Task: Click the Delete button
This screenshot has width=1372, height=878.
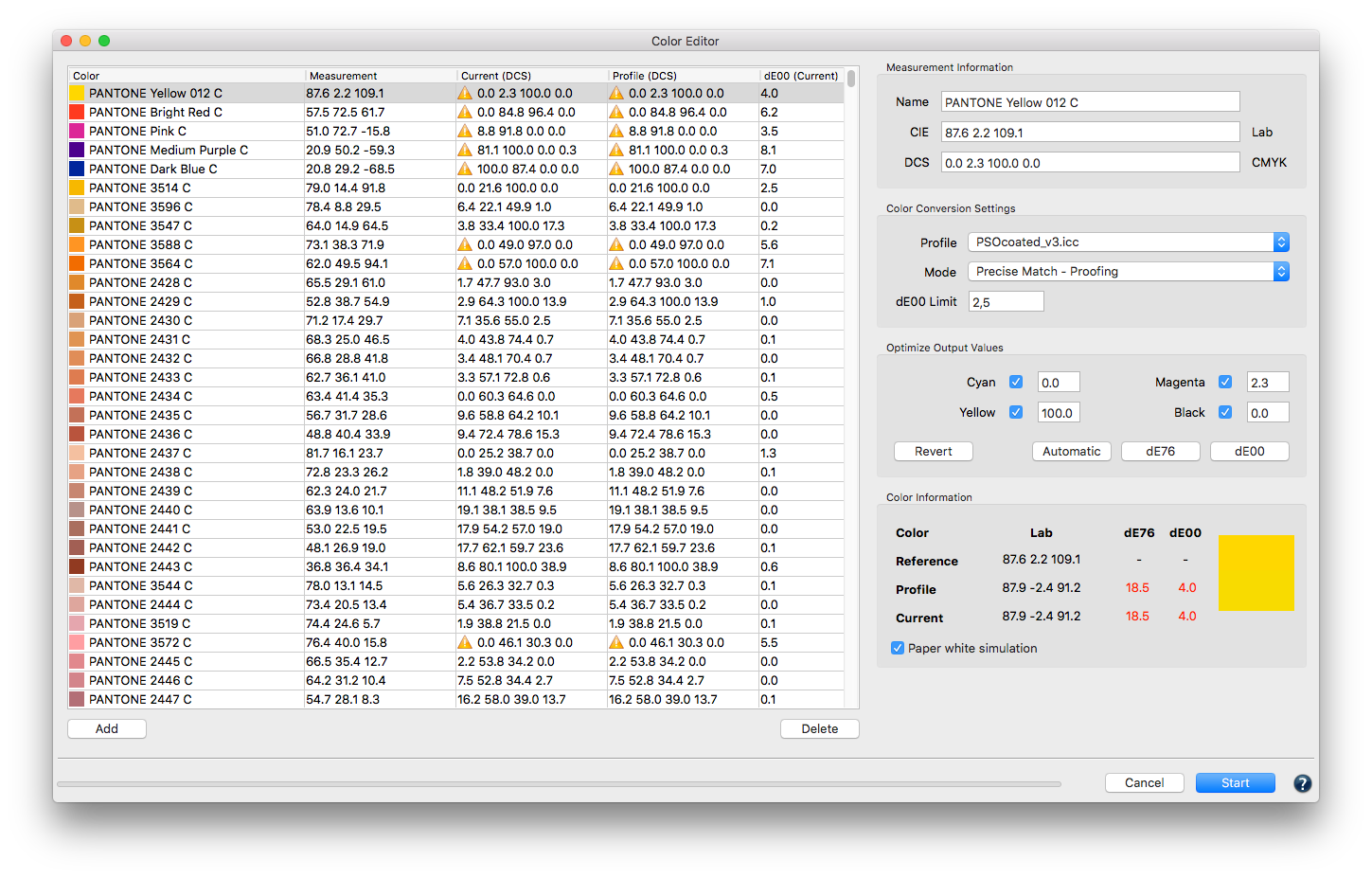Action: 820,728
